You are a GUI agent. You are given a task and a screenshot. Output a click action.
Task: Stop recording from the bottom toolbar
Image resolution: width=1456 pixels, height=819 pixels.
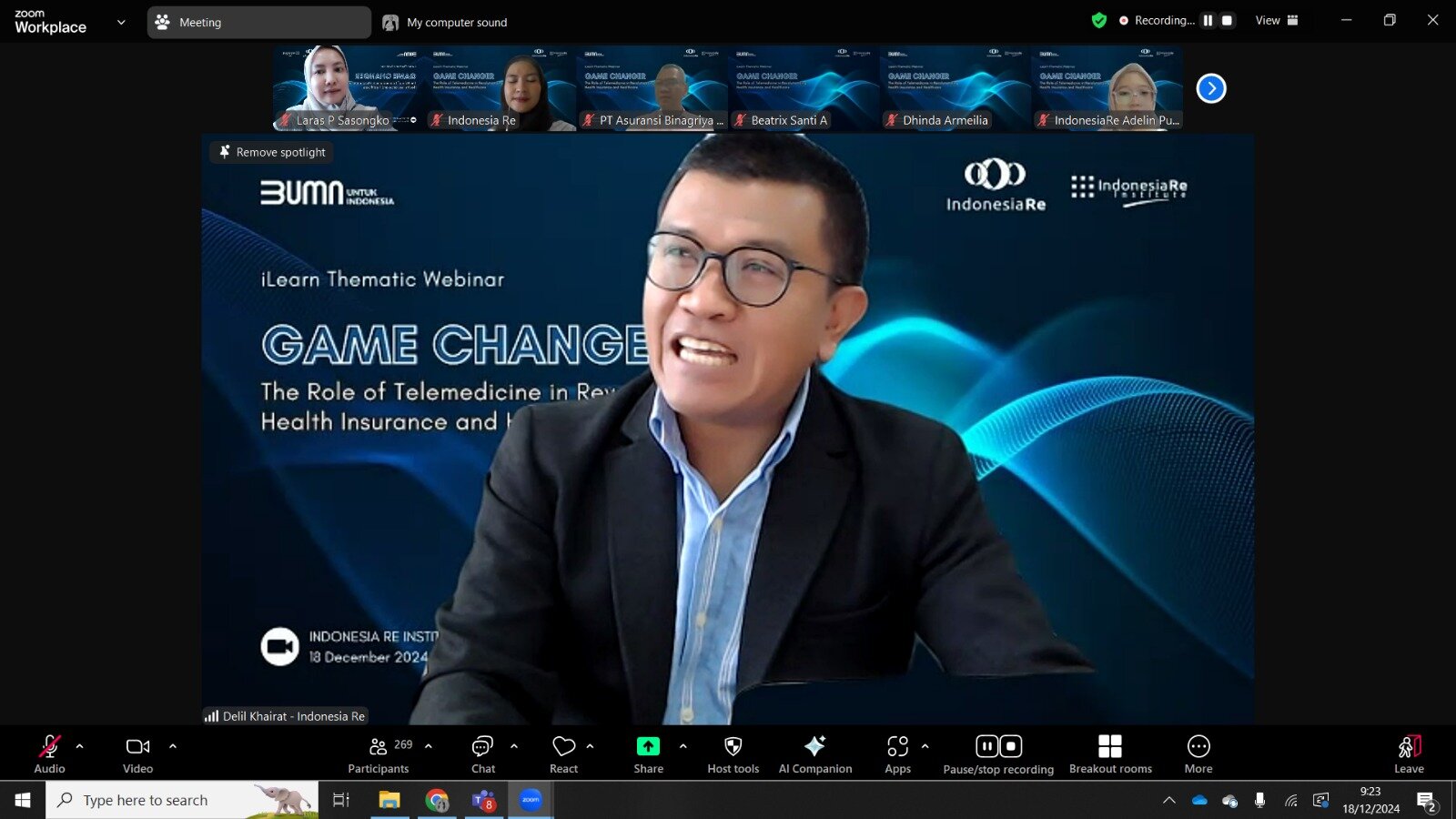(1011, 746)
